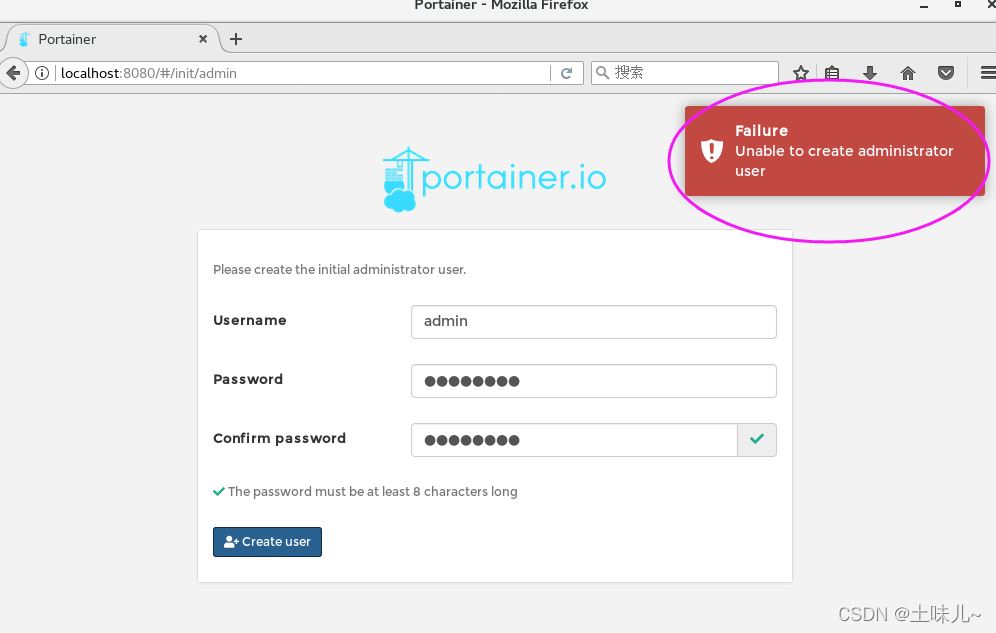Open the Firefox hamburger menu
Screen dimensions: 996x633
[988, 73]
